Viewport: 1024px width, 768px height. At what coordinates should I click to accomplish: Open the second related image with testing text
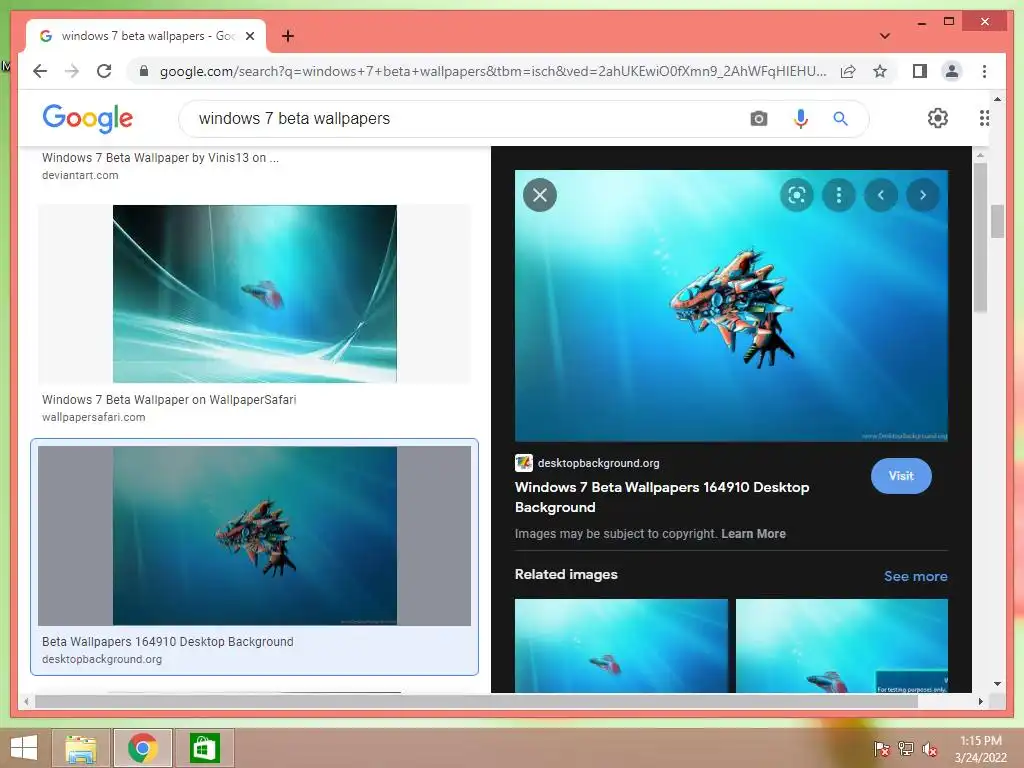(x=842, y=646)
